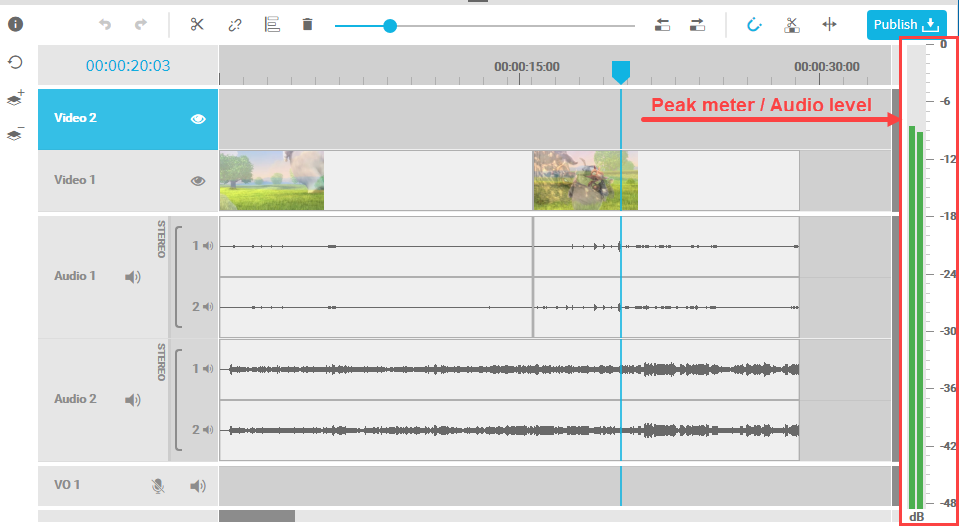
Task: Click the horizontal timeline scrollbar thumb
Action: 257,516
